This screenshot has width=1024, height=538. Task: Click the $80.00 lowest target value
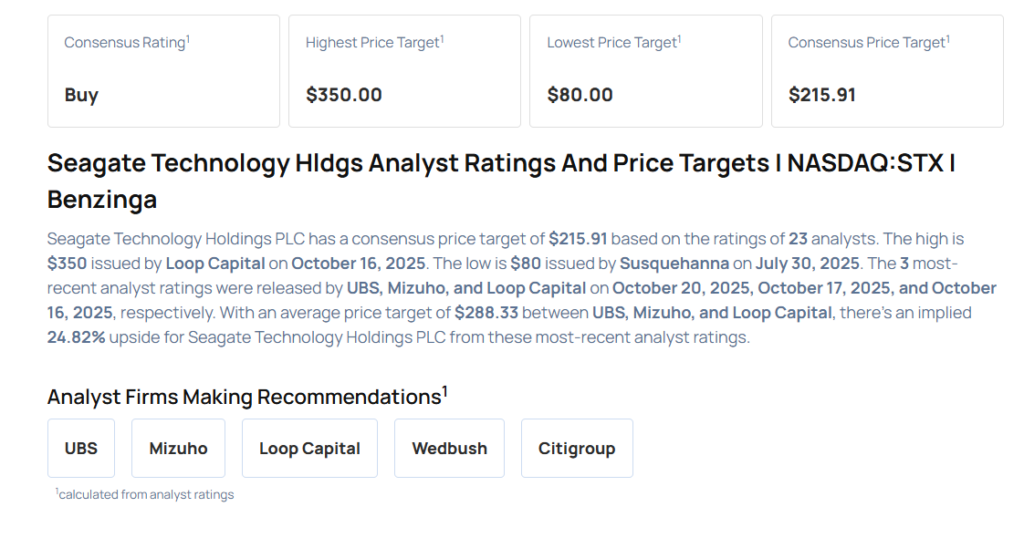point(579,95)
